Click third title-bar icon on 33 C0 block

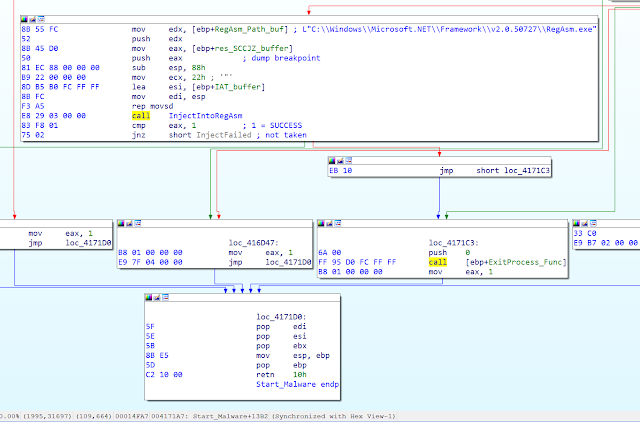click(593, 223)
